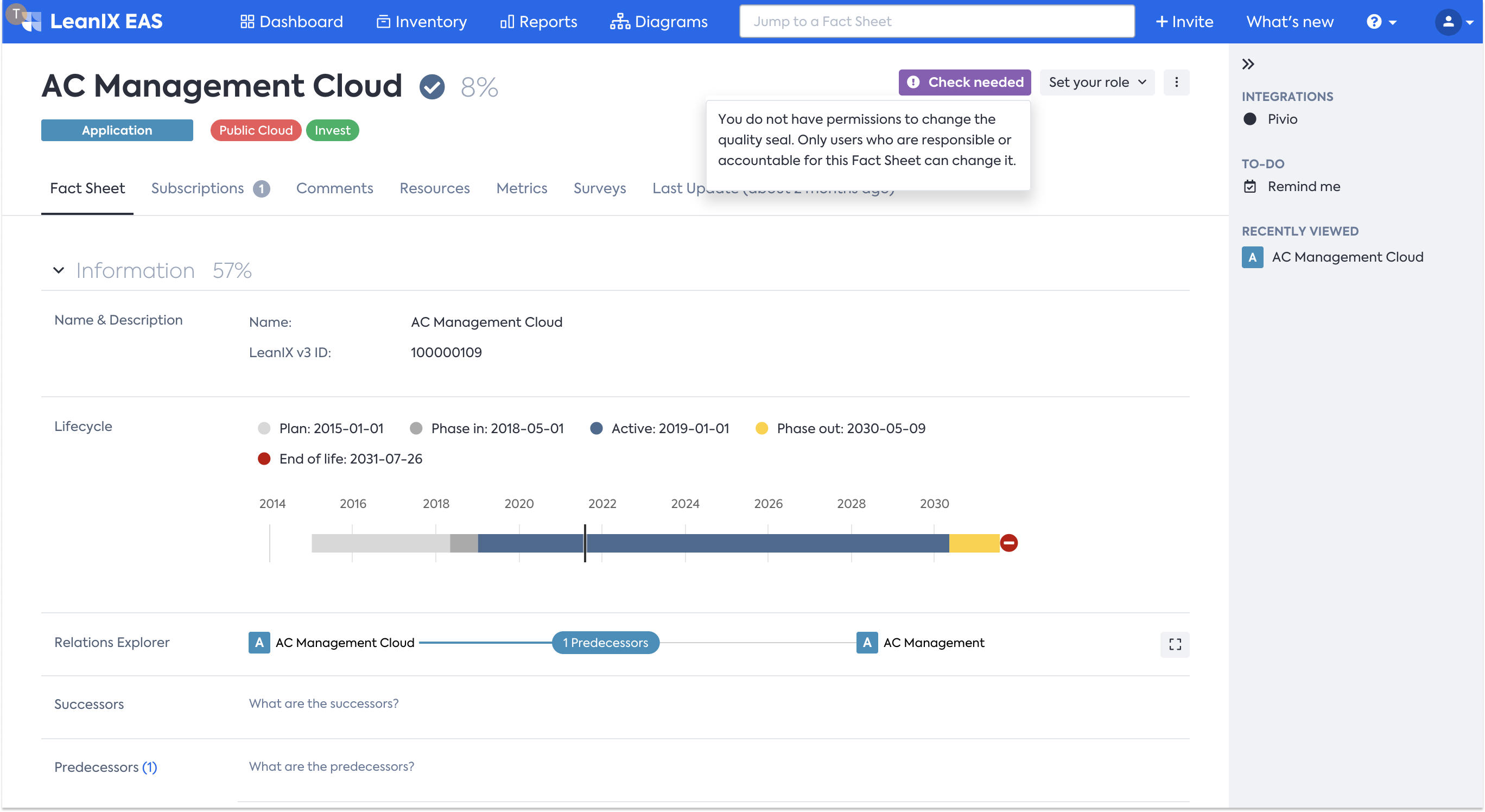Open the Comments tab

pyautogui.click(x=334, y=188)
